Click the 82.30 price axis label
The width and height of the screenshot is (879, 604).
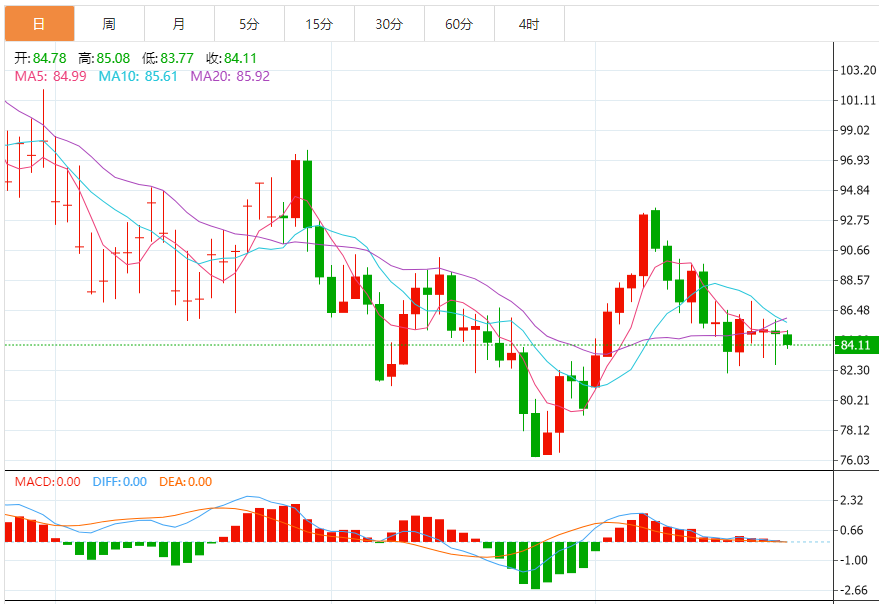pos(855,370)
